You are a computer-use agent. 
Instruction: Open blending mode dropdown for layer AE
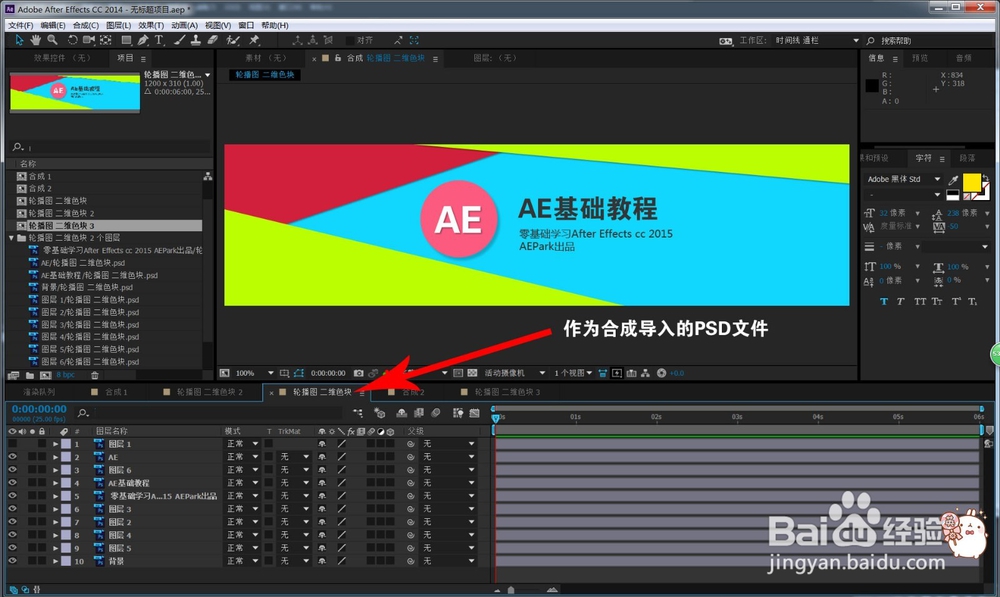click(x=242, y=457)
